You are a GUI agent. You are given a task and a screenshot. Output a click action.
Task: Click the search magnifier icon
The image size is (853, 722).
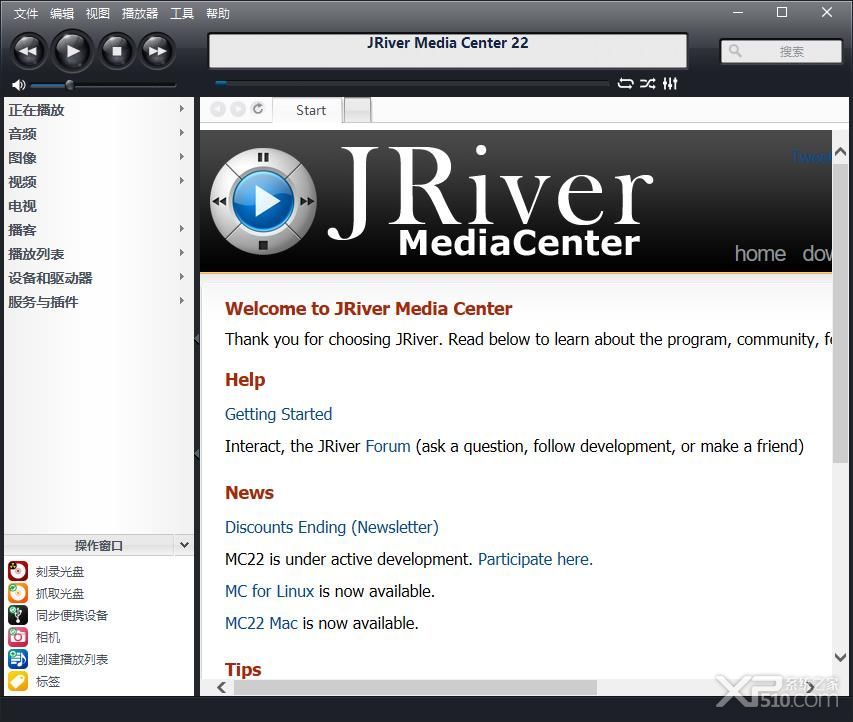[x=735, y=51]
